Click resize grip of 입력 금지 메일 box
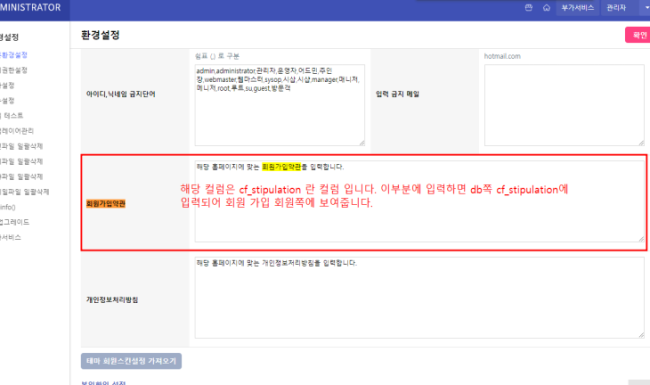650x385 pixels. 641,142
